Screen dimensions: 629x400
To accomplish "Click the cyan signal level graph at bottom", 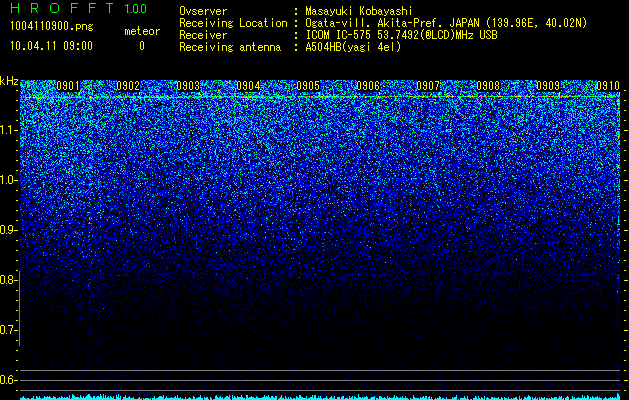I will [x=320, y=397].
